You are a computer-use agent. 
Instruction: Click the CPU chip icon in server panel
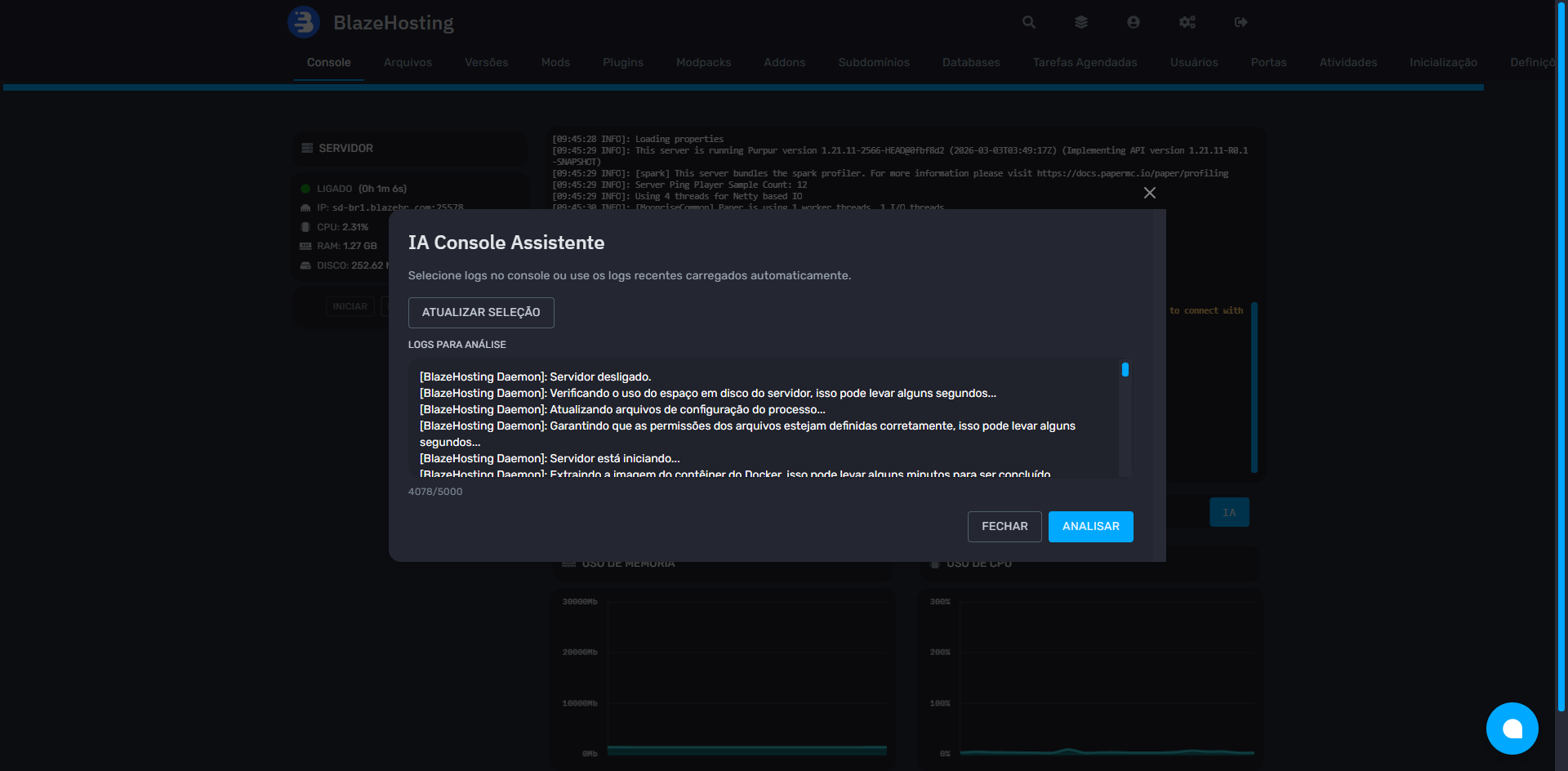point(305,226)
